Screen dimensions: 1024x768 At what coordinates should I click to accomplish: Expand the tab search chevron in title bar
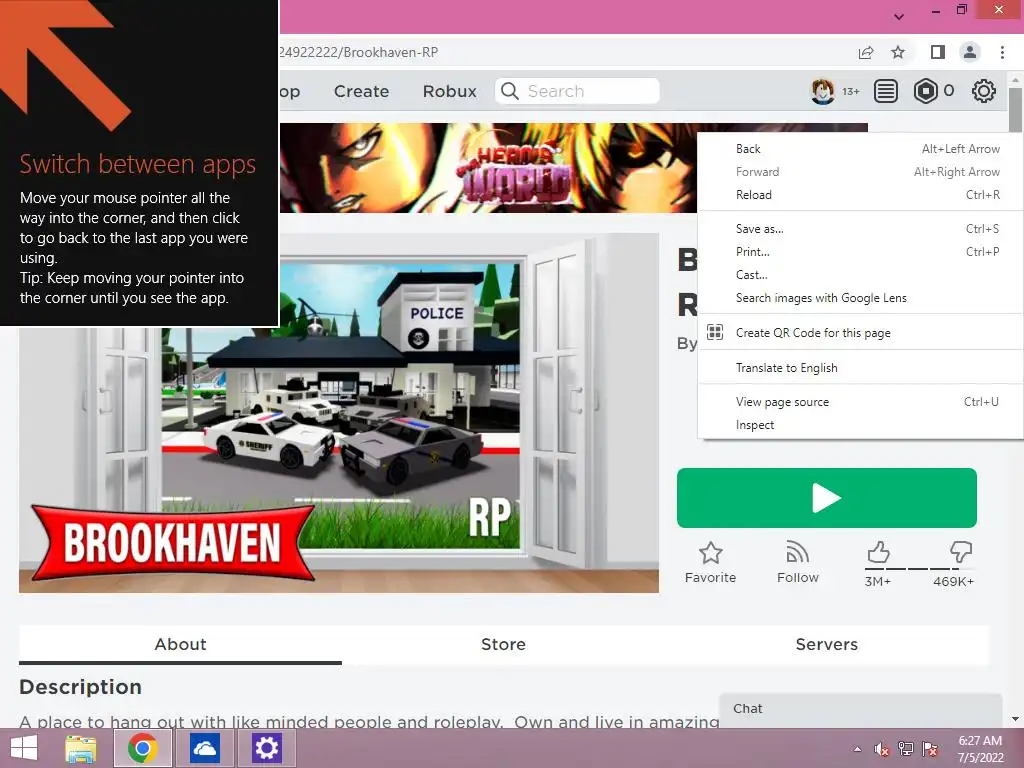coord(899,17)
